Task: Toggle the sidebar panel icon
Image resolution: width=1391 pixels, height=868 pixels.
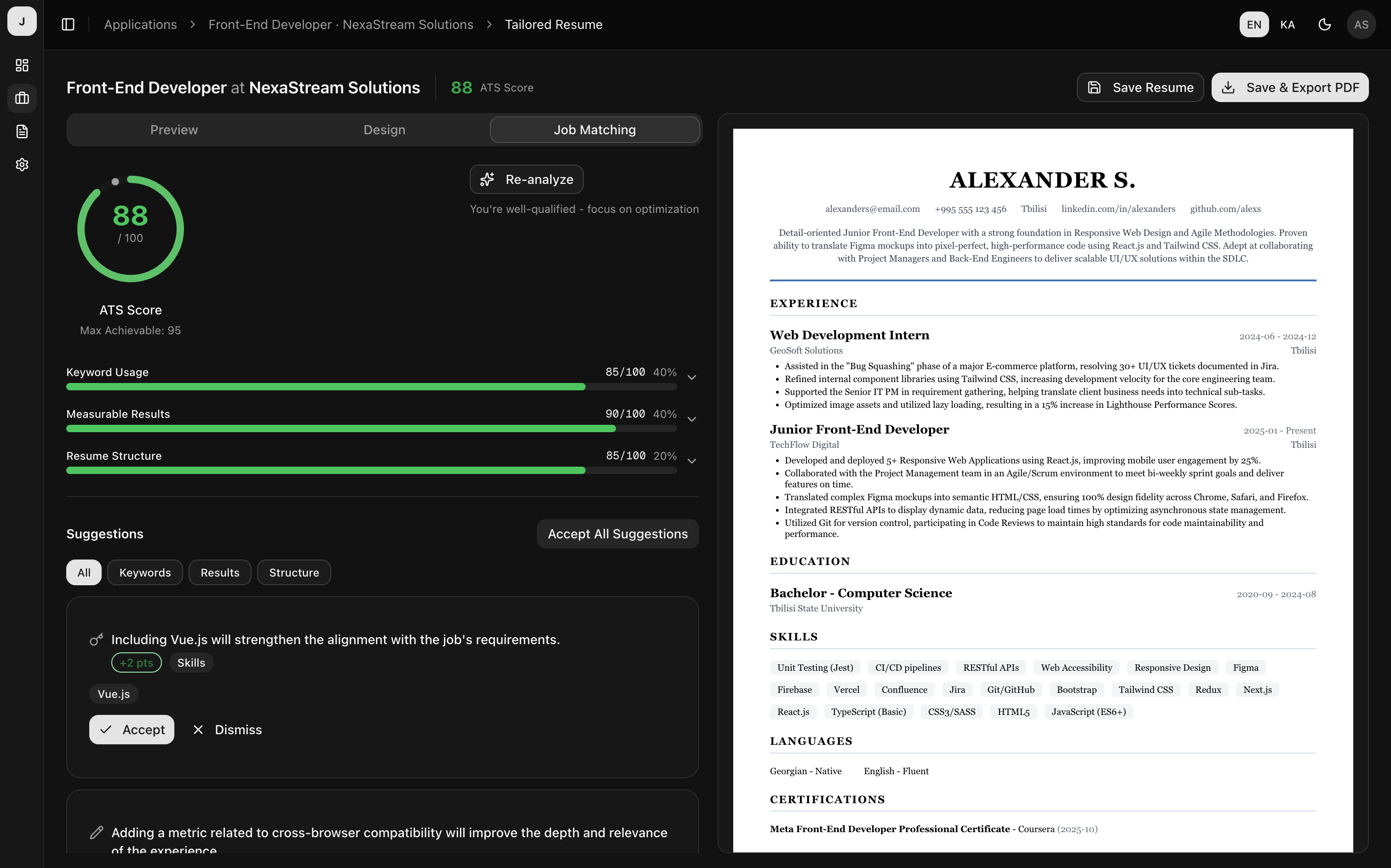Action: click(68, 25)
